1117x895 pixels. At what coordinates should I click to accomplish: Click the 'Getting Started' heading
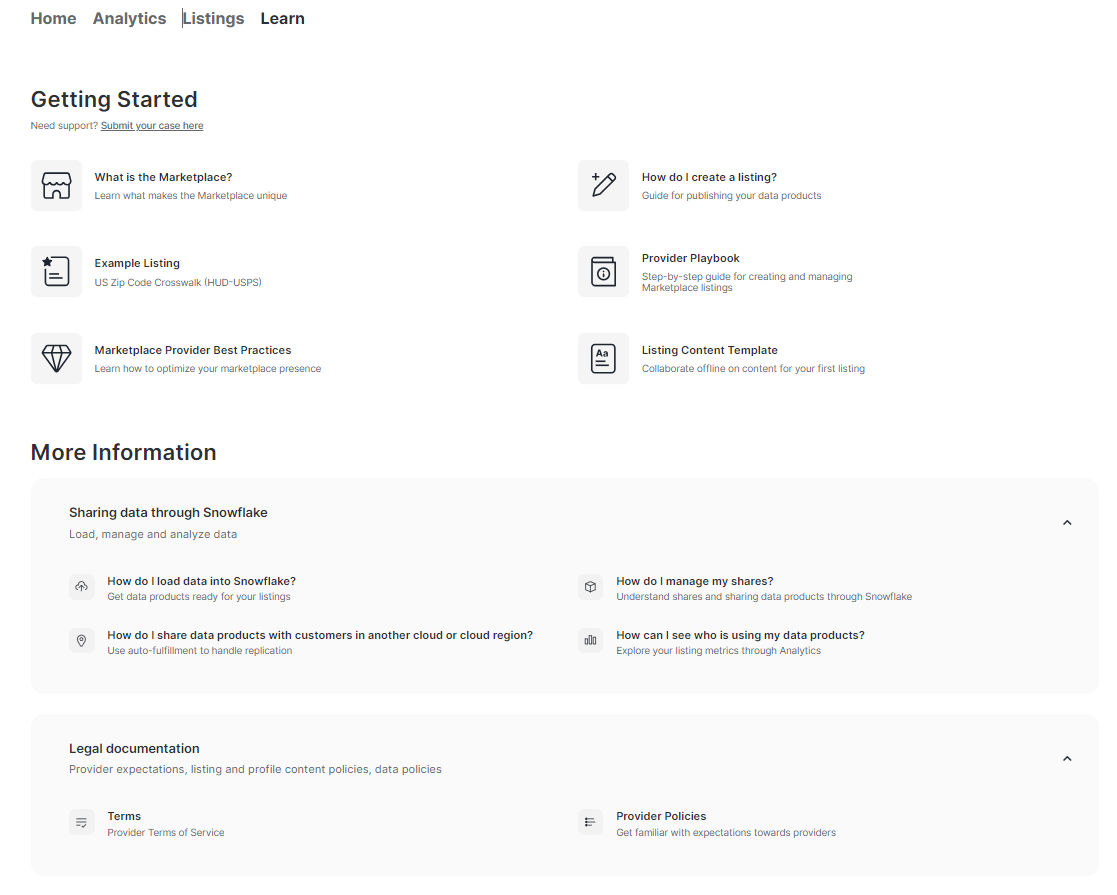pyautogui.click(x=114, y=99)
